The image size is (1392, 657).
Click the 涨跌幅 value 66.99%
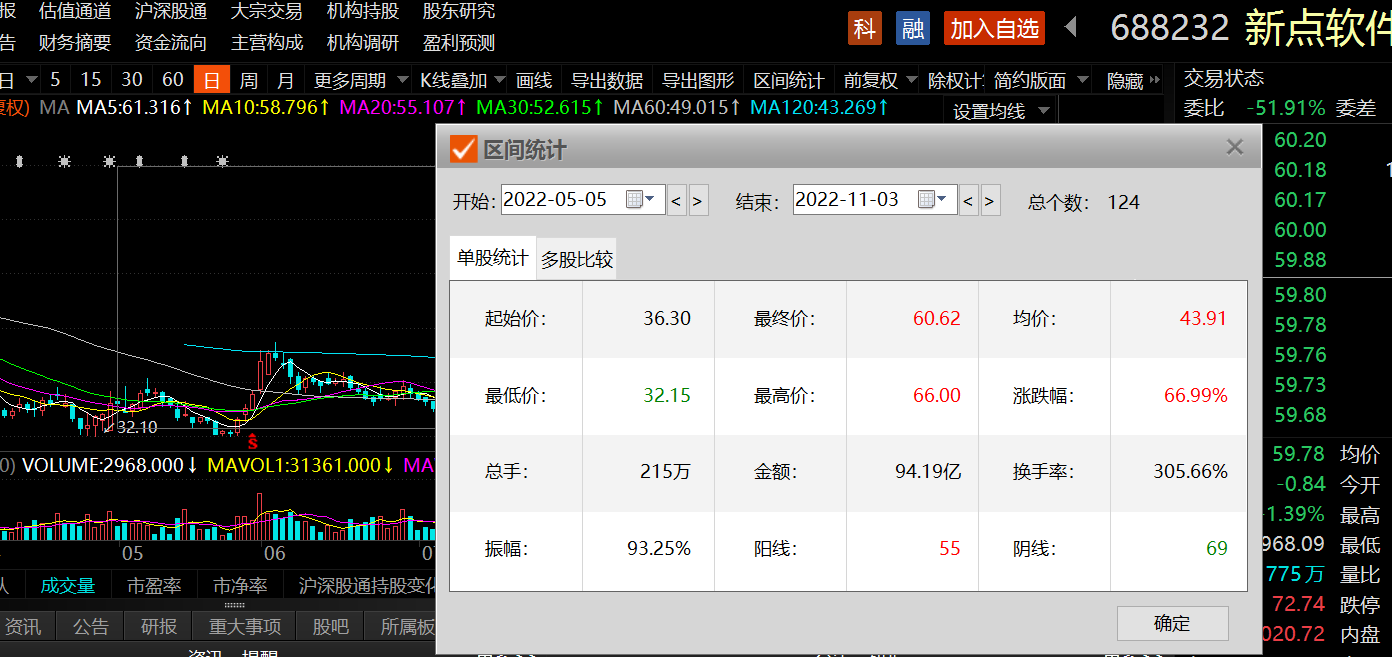(1195, 395)
